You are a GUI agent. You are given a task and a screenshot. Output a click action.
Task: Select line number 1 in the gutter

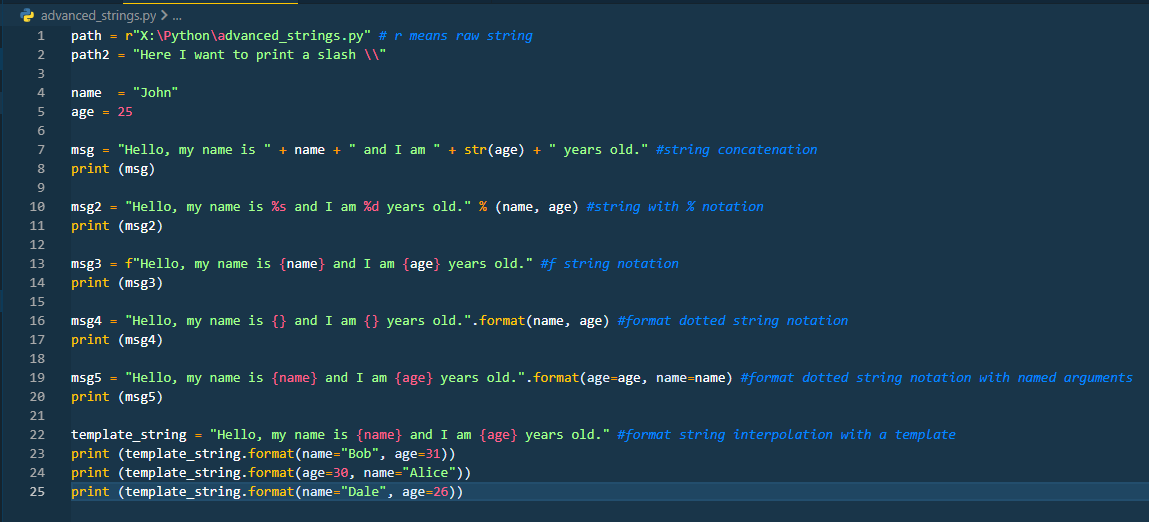pos(40,36)
